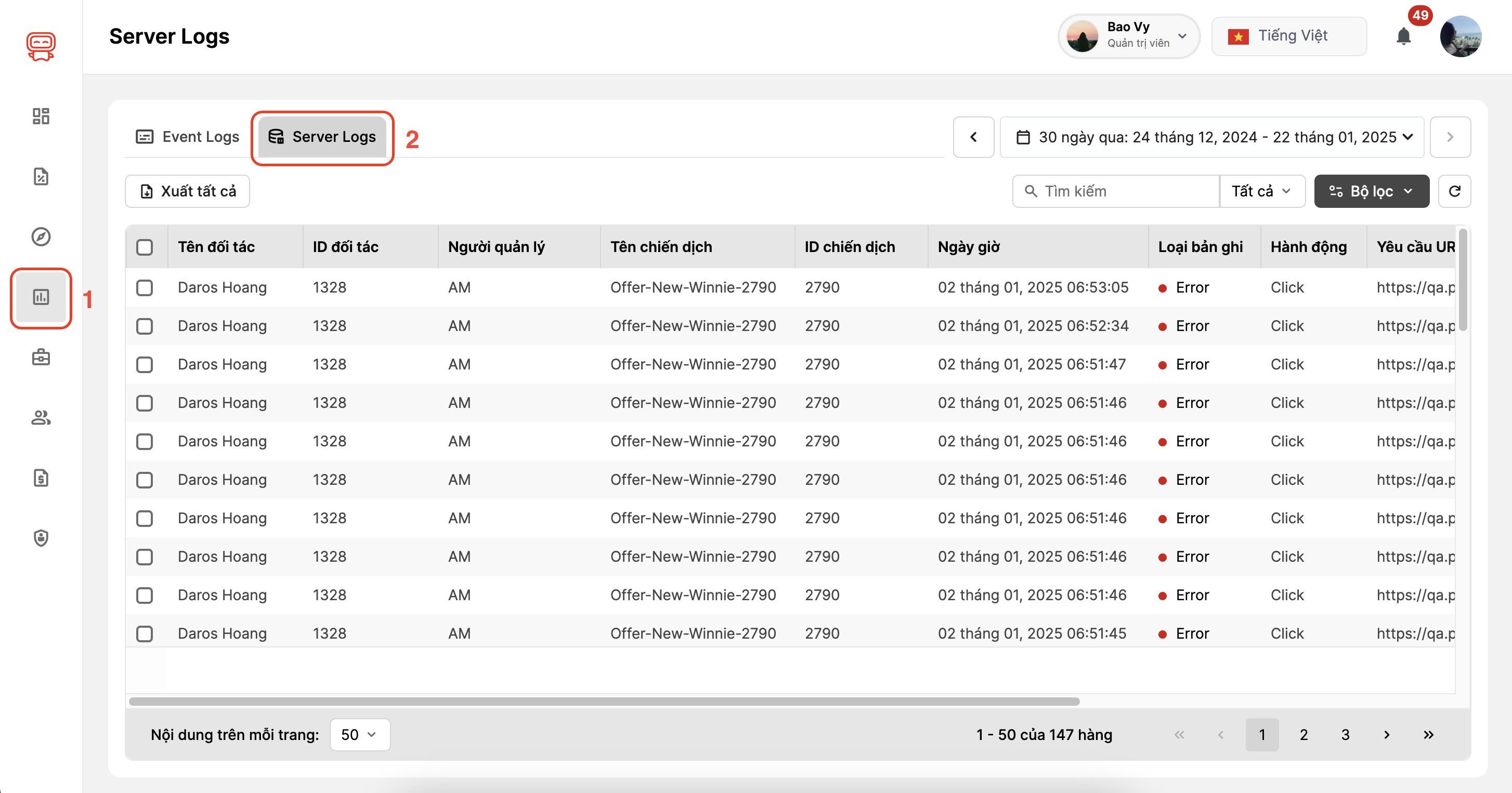Go to page 2 in pagination
Image resolution: width=1512 pixels, height=793 pixels.
point(1303,734)
